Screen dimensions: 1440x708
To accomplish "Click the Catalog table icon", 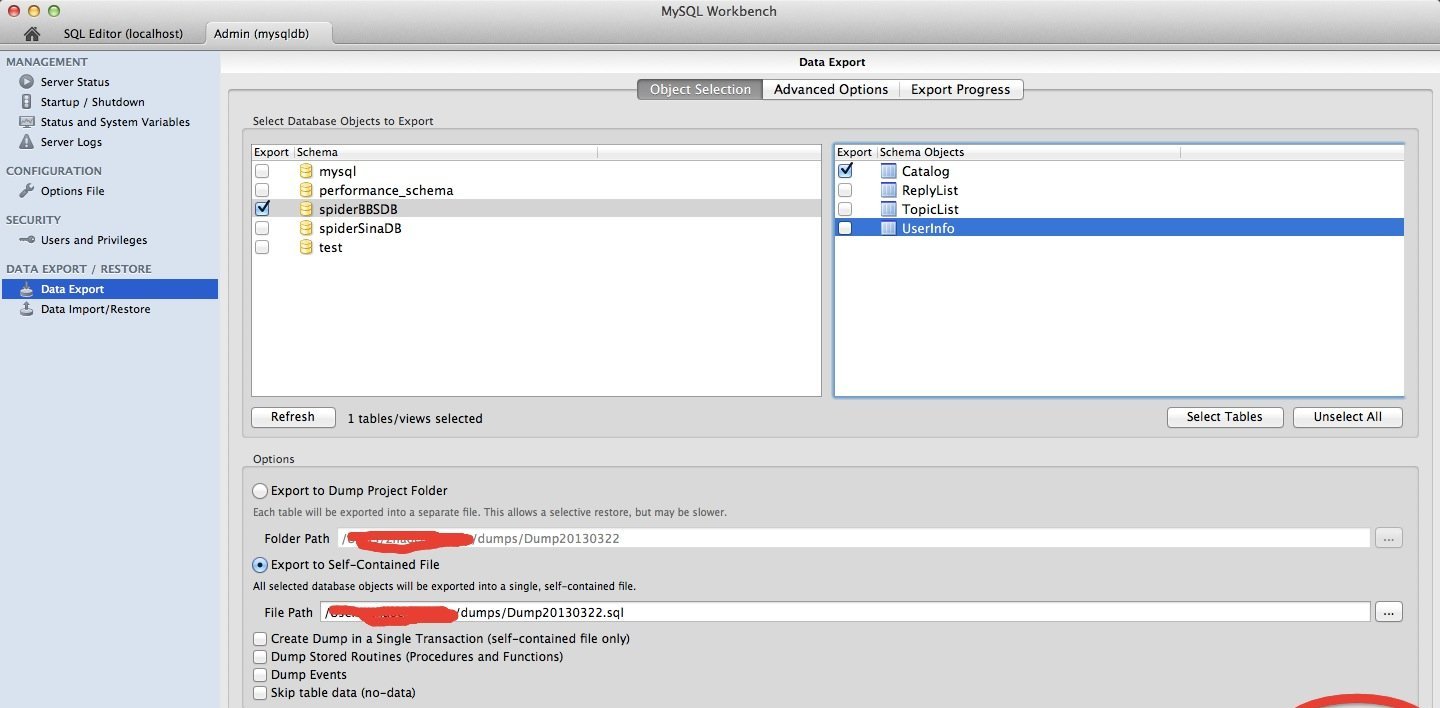I will click(889, 171).
